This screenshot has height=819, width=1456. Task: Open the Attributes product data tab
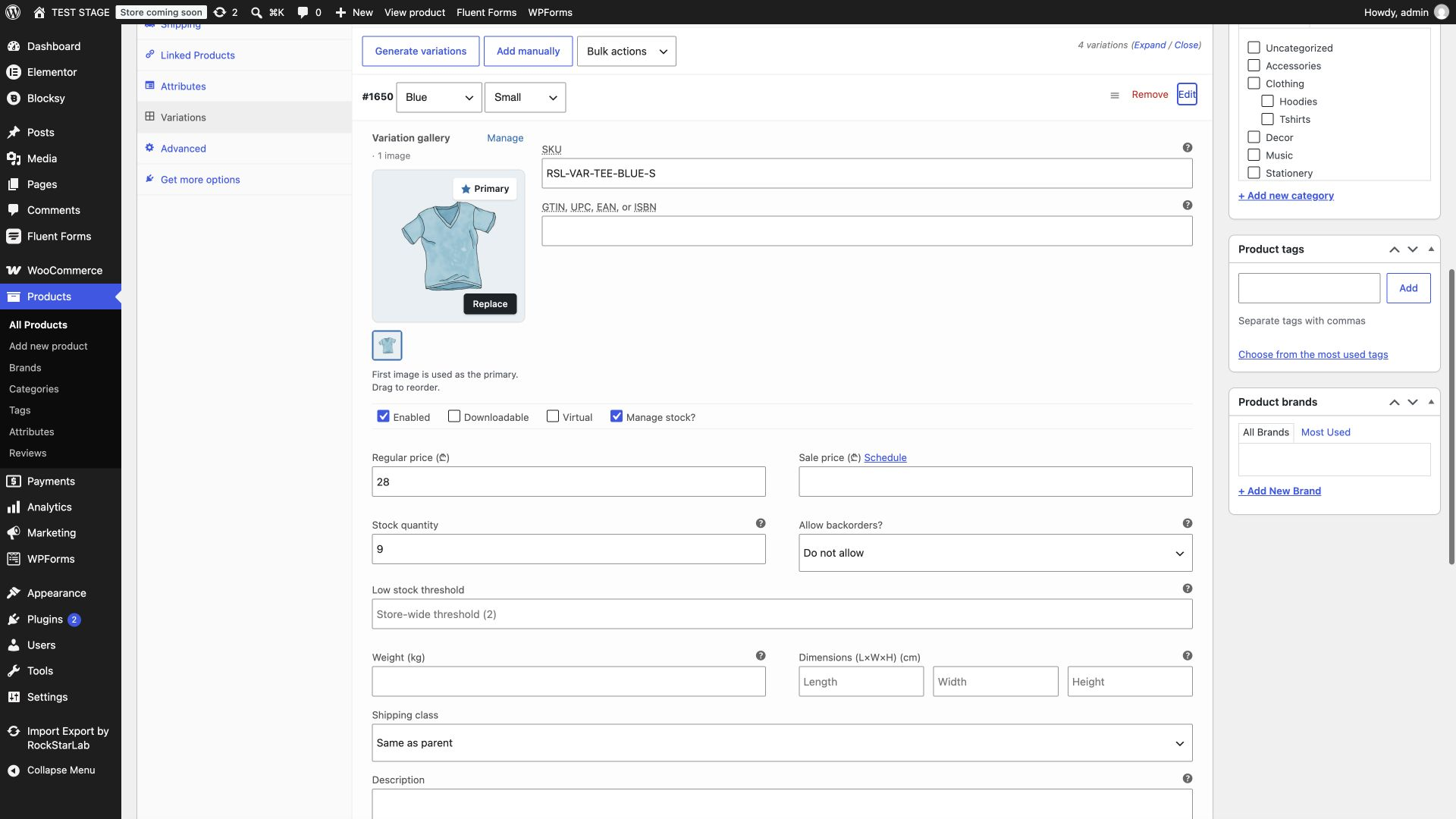183,86
